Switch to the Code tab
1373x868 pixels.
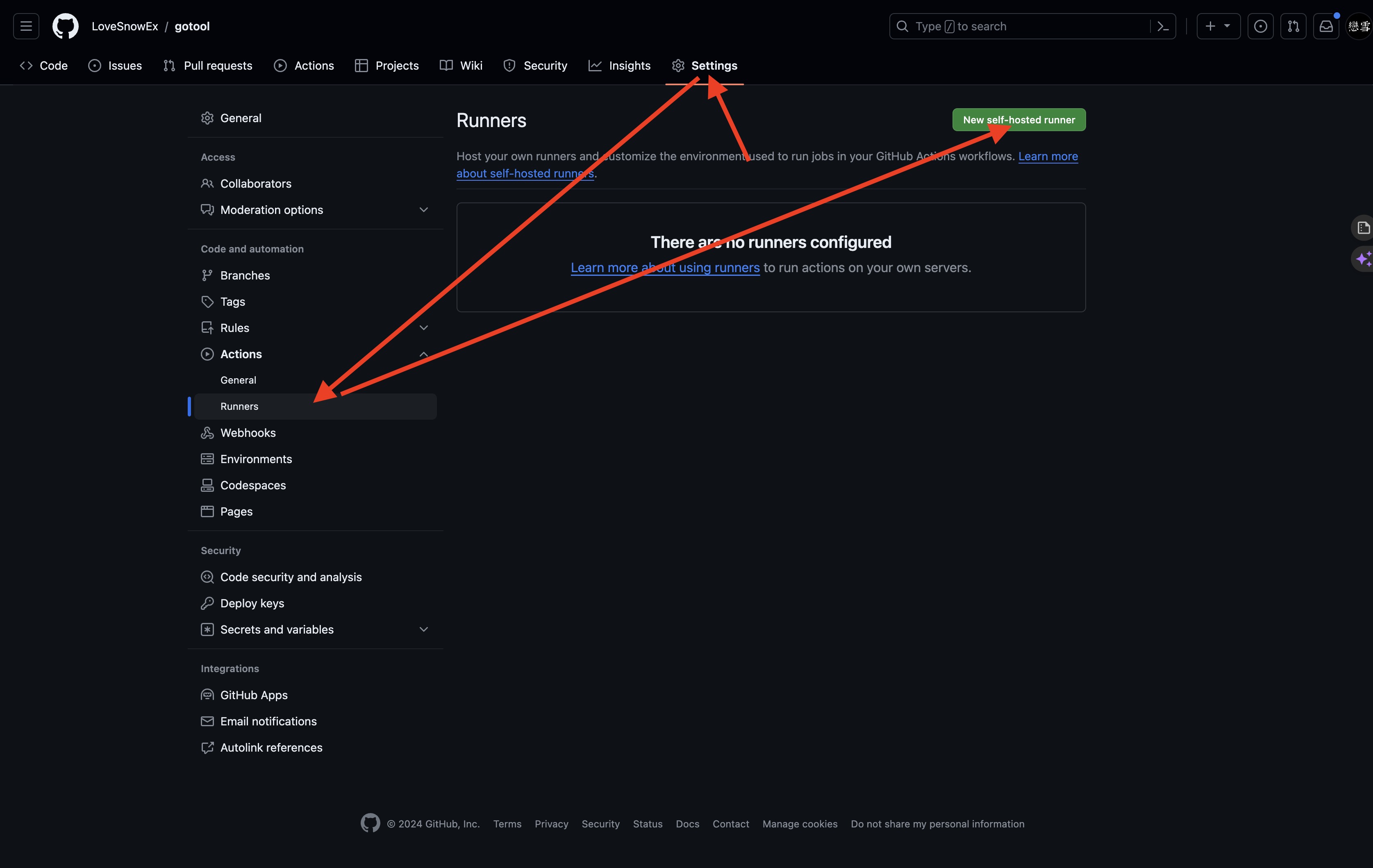click(x=44, y=66)
